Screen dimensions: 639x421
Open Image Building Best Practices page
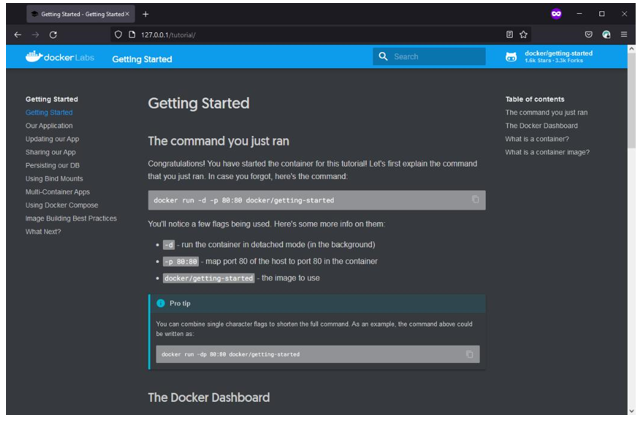71,218
